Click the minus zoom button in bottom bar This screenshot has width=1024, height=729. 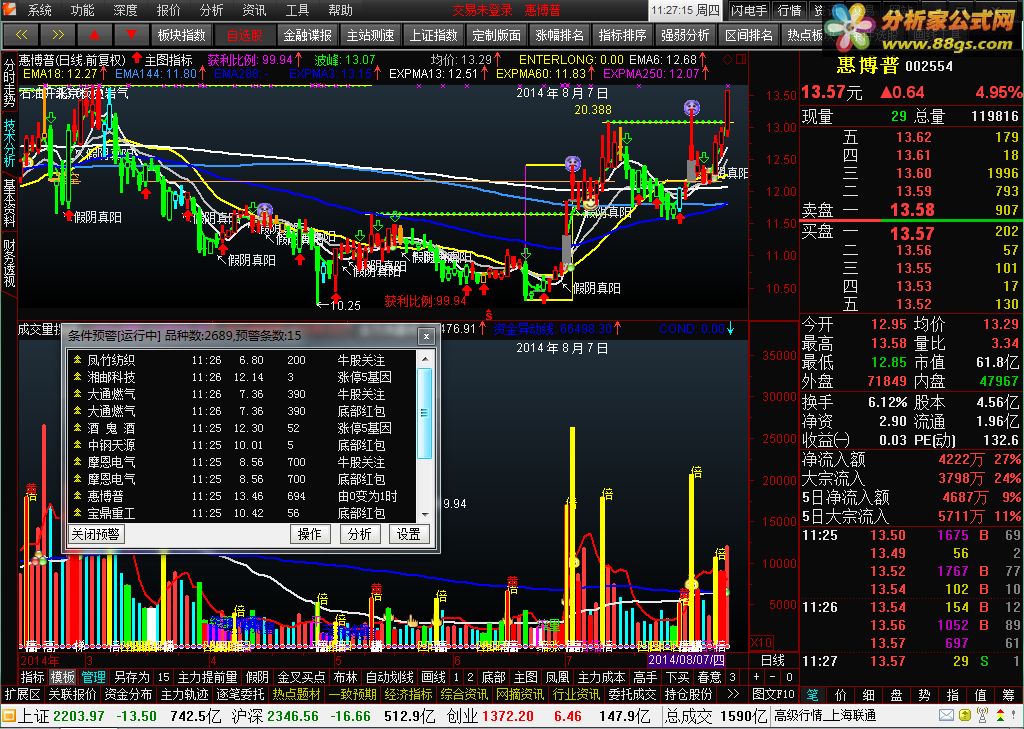tap(773, 677)
